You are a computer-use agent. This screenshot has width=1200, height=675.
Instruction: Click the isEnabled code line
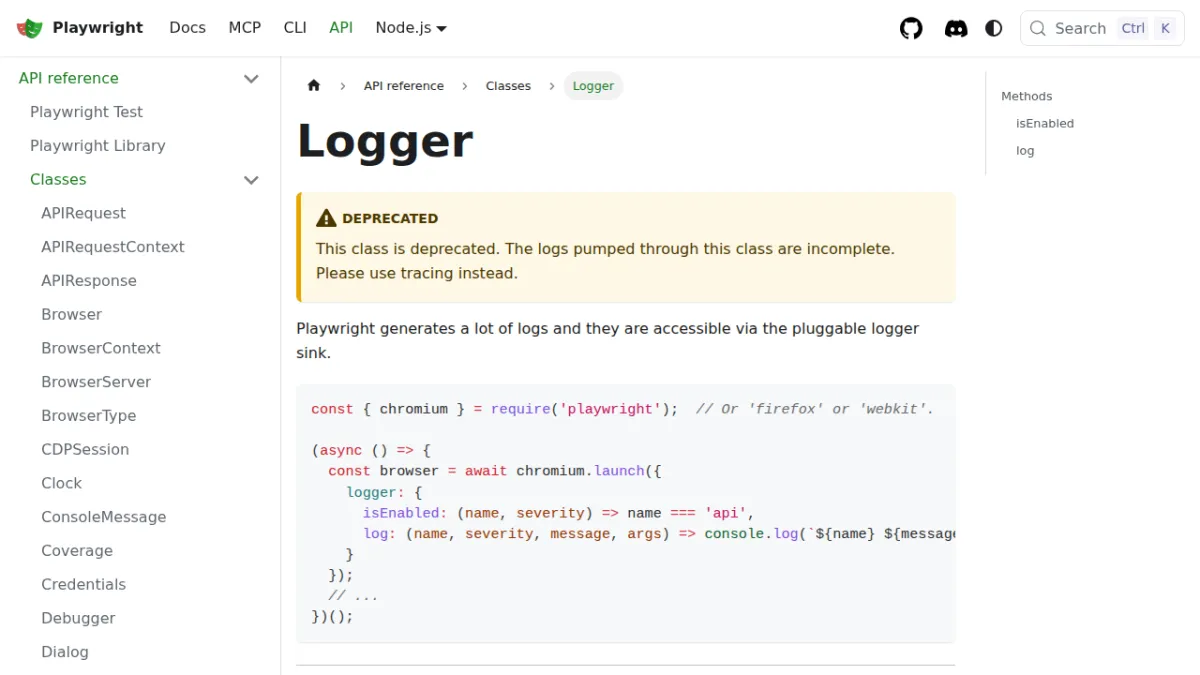coord(558,513)
